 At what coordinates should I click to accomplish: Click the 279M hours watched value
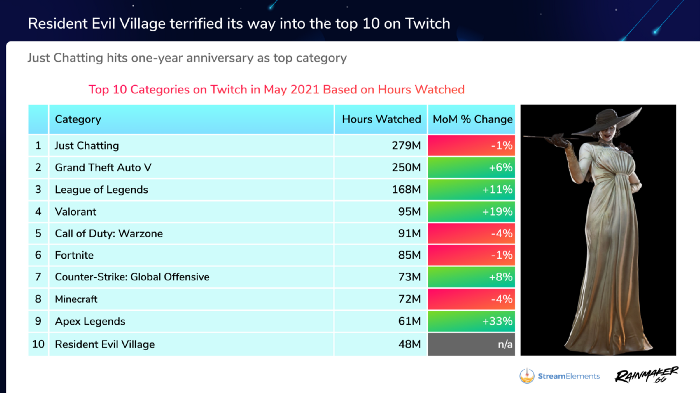pos(406,146)
